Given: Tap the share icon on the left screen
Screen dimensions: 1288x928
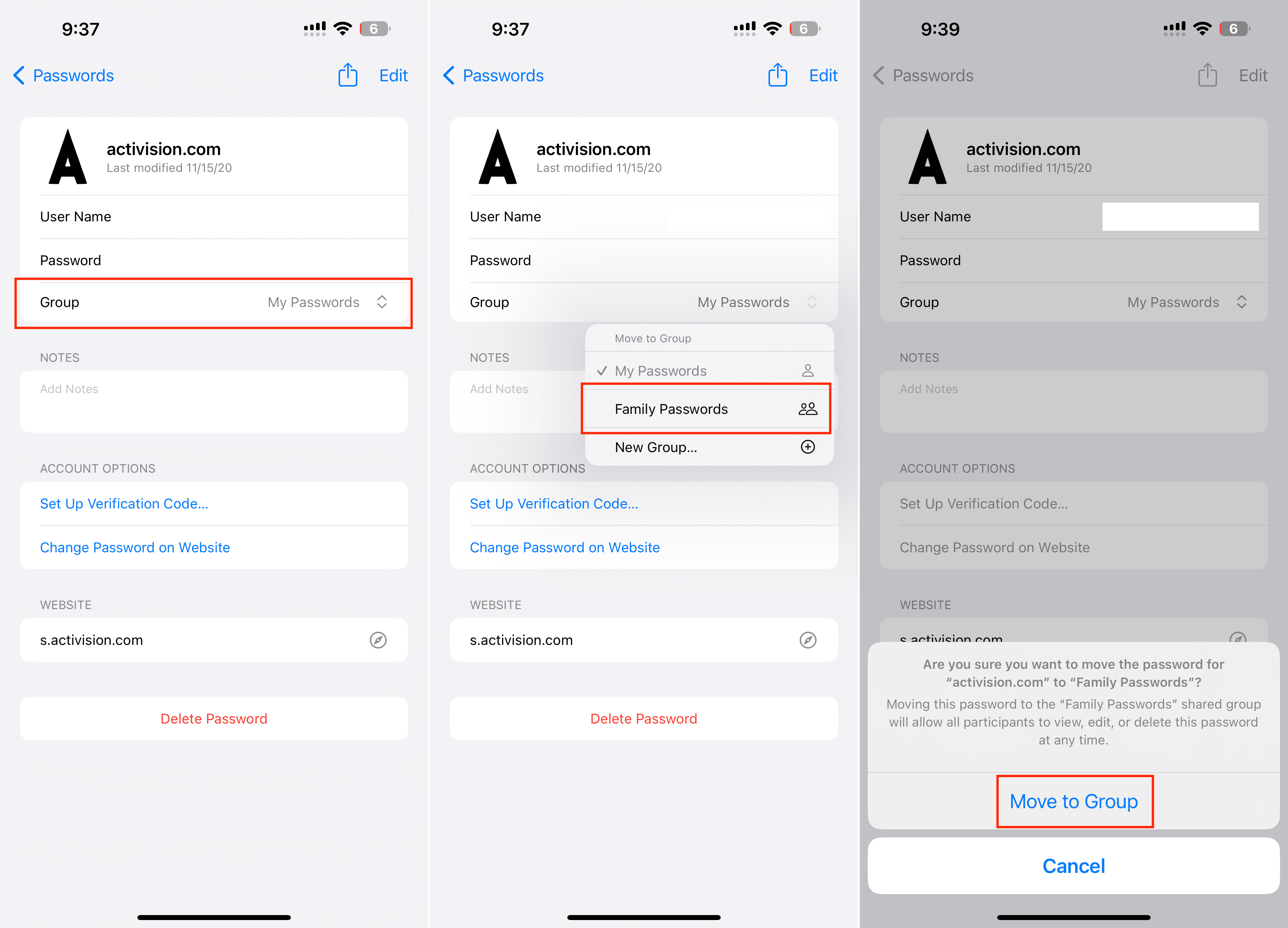Looking at the screenshot, I should click(348, 74).
